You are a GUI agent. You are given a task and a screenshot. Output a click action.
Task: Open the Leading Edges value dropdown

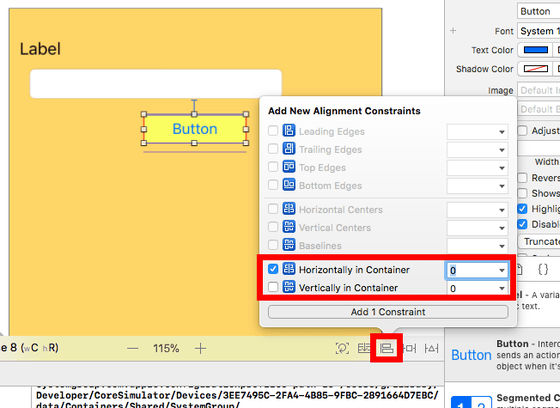tap(501, 132)
